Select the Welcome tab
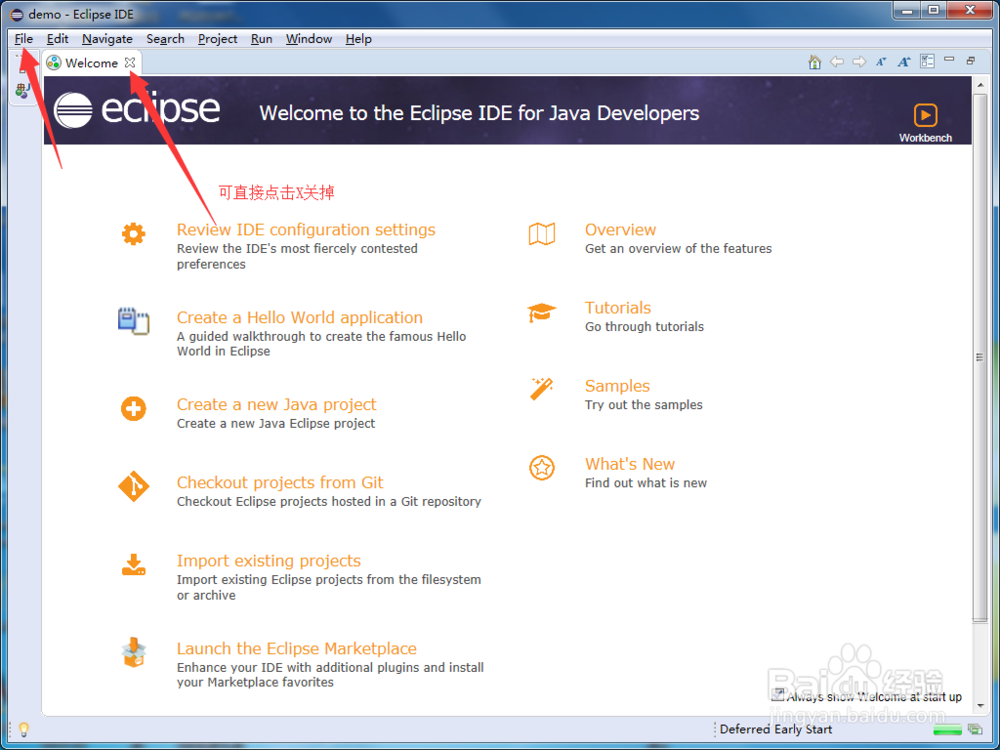Screen dimensions: 1000x750 pyautogui.click(x=91, y=62)
